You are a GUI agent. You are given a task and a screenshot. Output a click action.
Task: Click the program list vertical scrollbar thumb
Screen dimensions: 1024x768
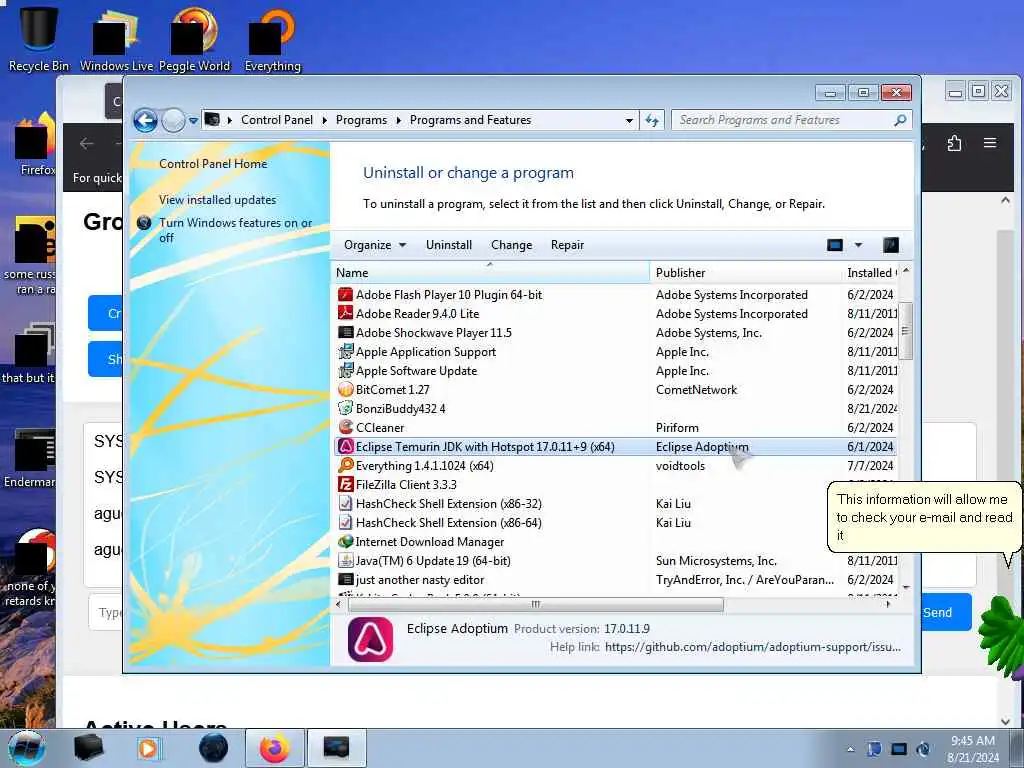coord(905,330)
